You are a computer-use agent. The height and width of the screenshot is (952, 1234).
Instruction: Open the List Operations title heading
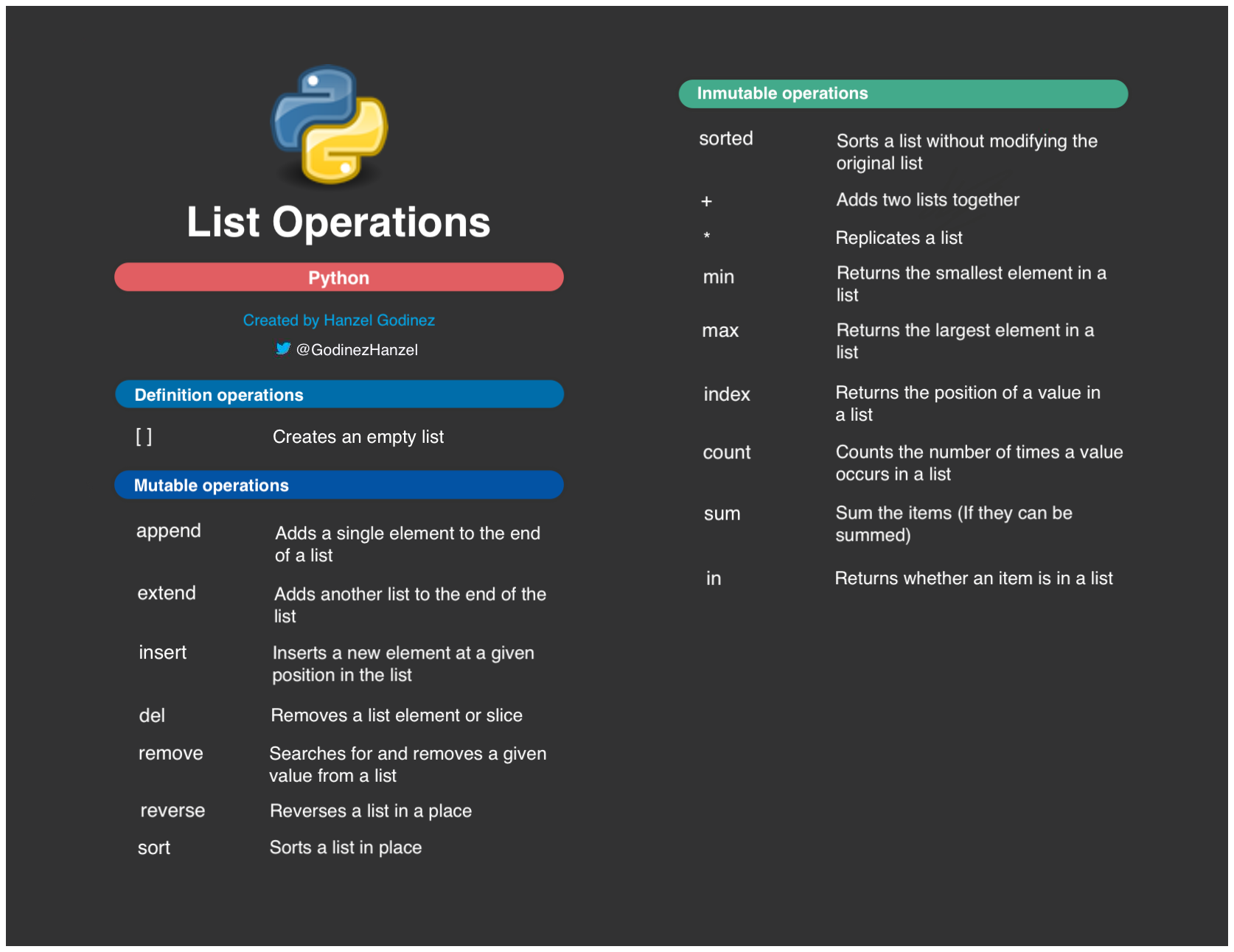(338, 222)
